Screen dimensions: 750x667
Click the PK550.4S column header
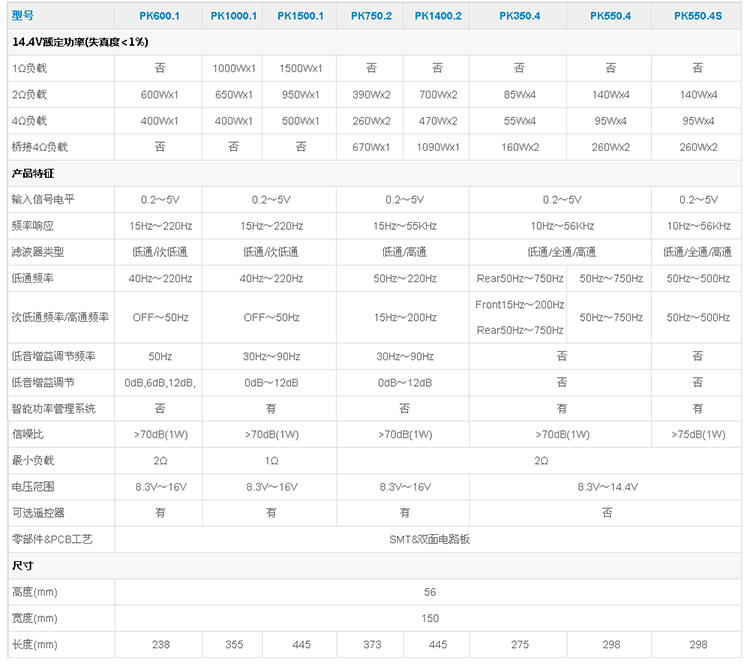(698, 16)
